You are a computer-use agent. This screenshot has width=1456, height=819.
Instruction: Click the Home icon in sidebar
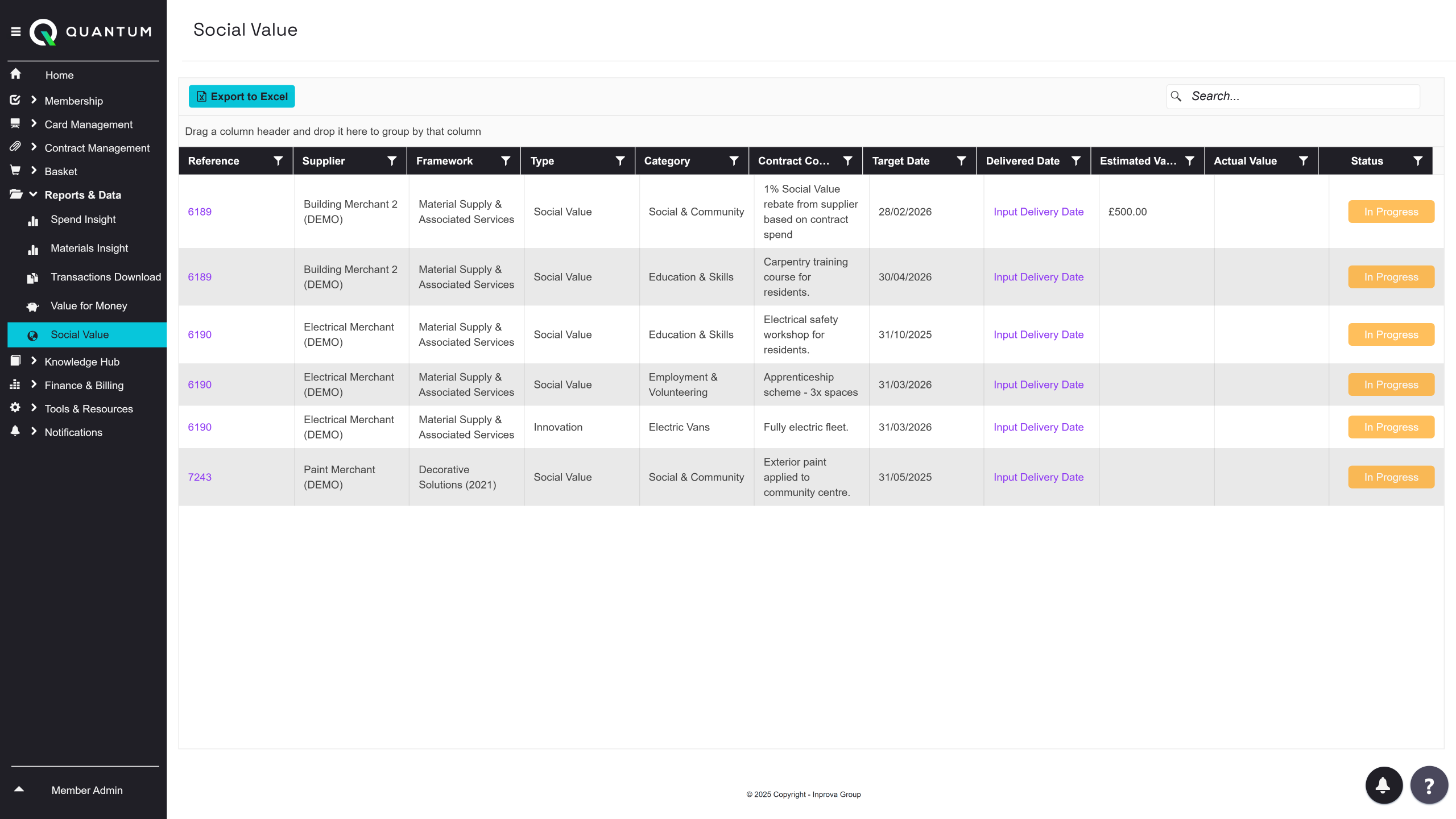pyautogui.click(x=16, y=75)
